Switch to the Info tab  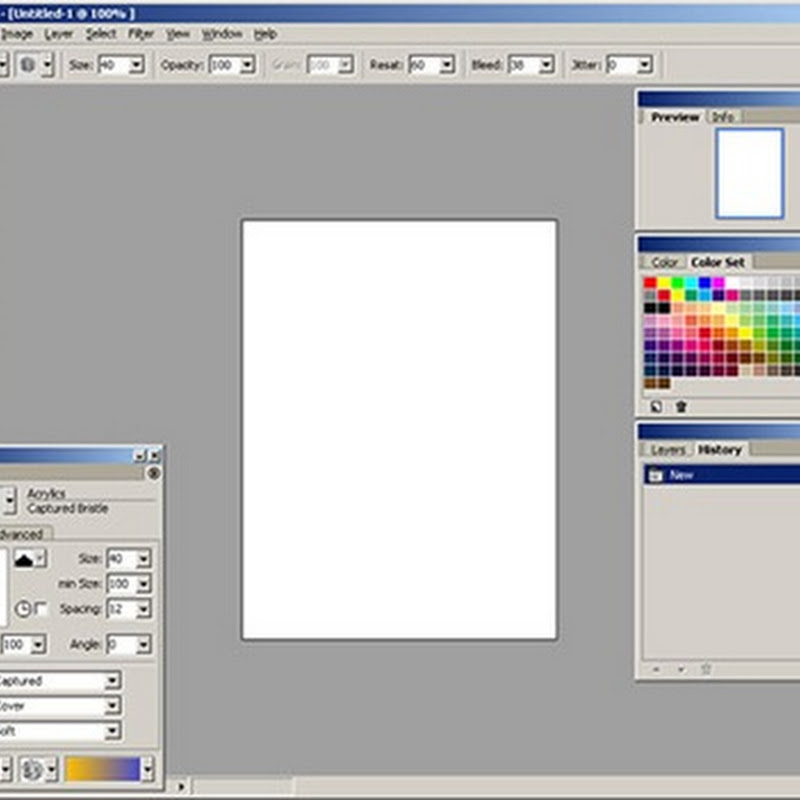(722, 117)
